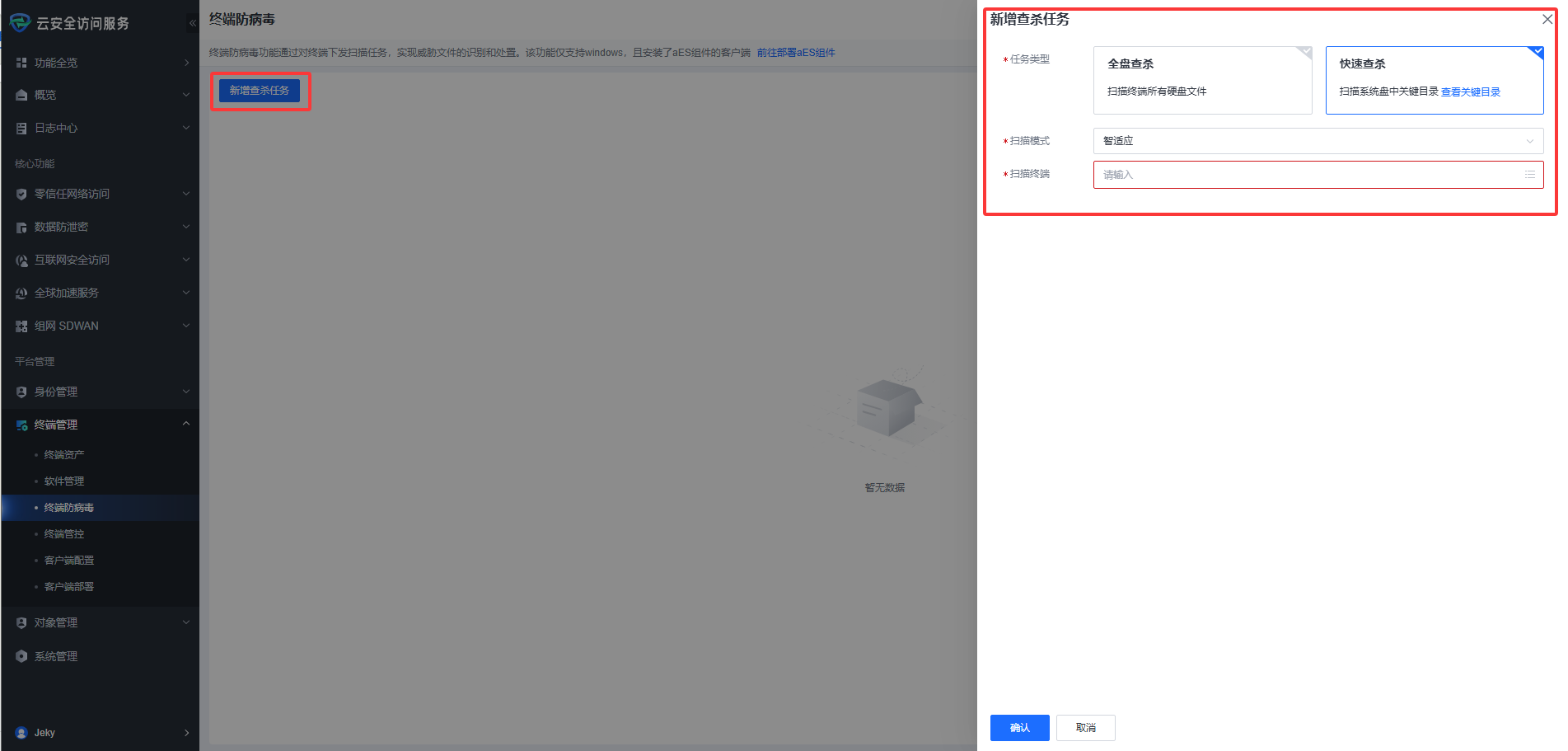Click the 扫描终端 field label
Screen dimensions: 1568x751
1030,174
